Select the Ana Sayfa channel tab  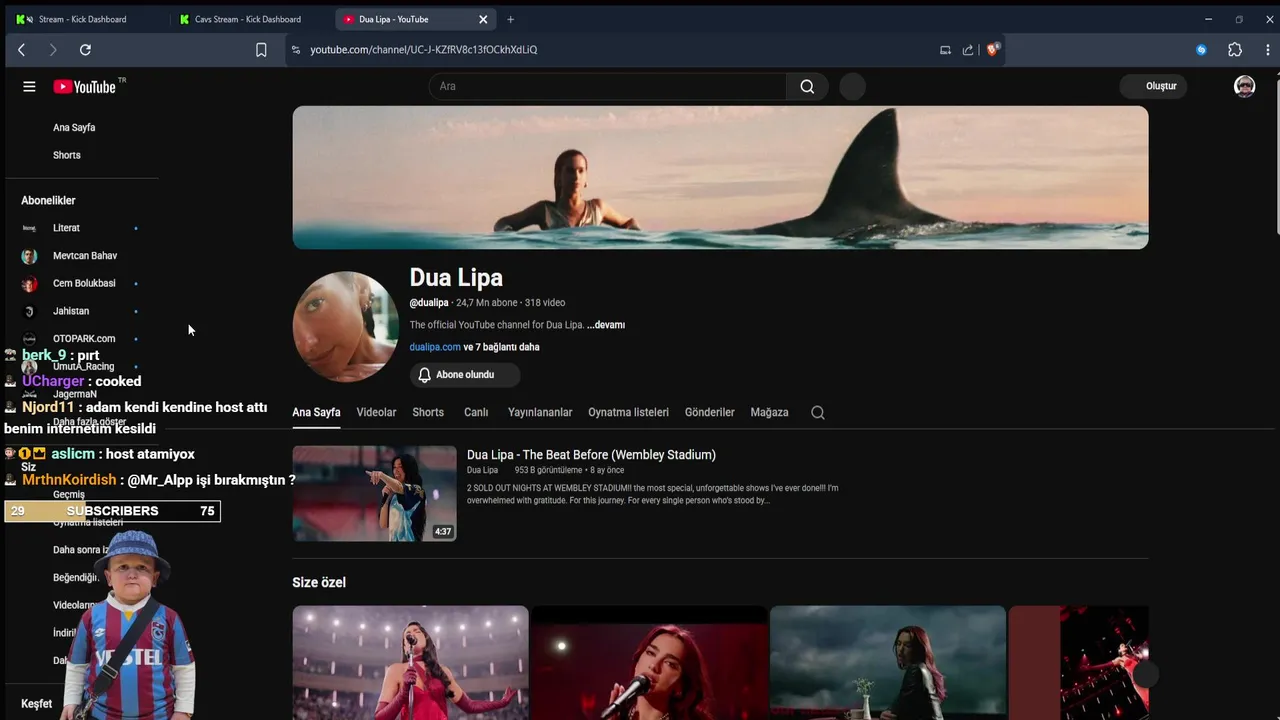pyautogui.click(x=316, y=412)
